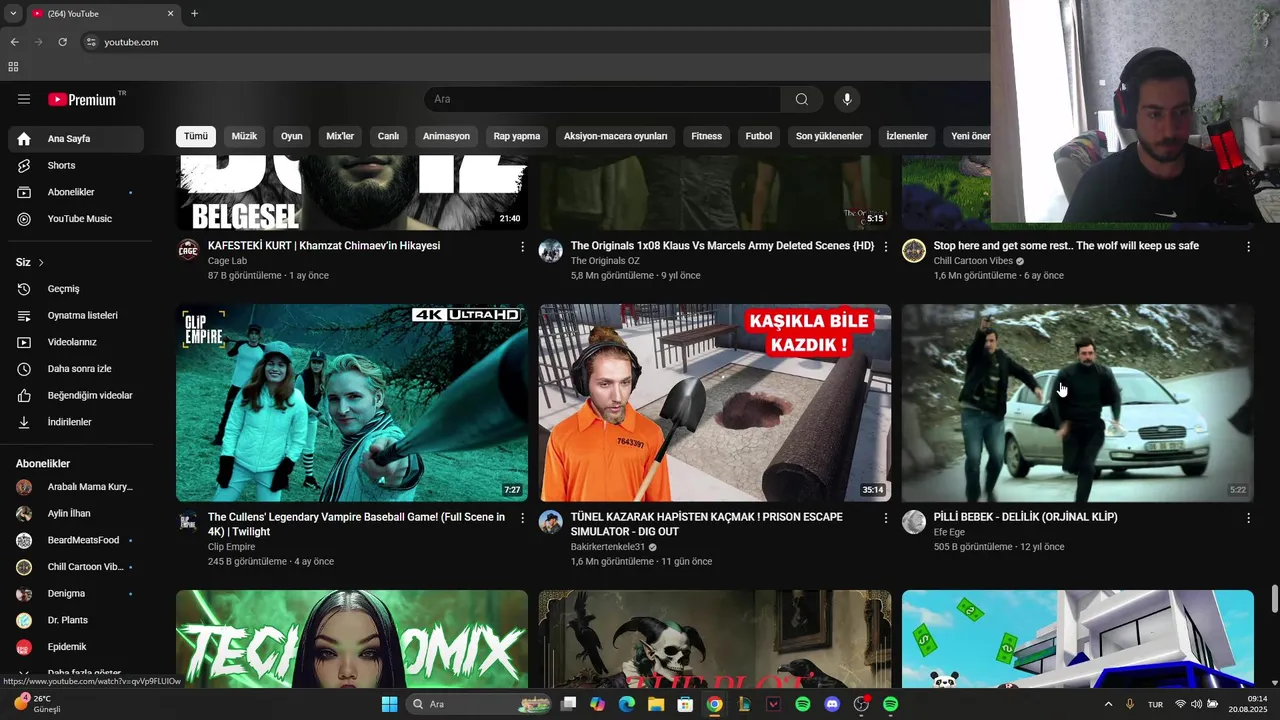The width and height of the screenshot is (1280, 720).
Task: Open more options for TÜNEL KAZARAK video
Action: tap(885, 518)
